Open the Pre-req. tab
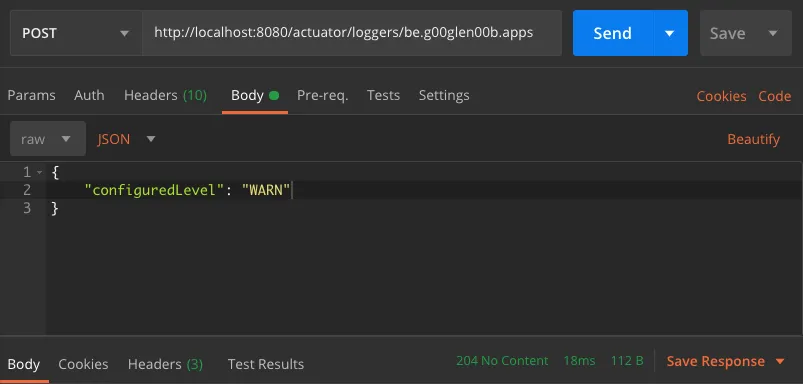 click(x=323, y=95)
